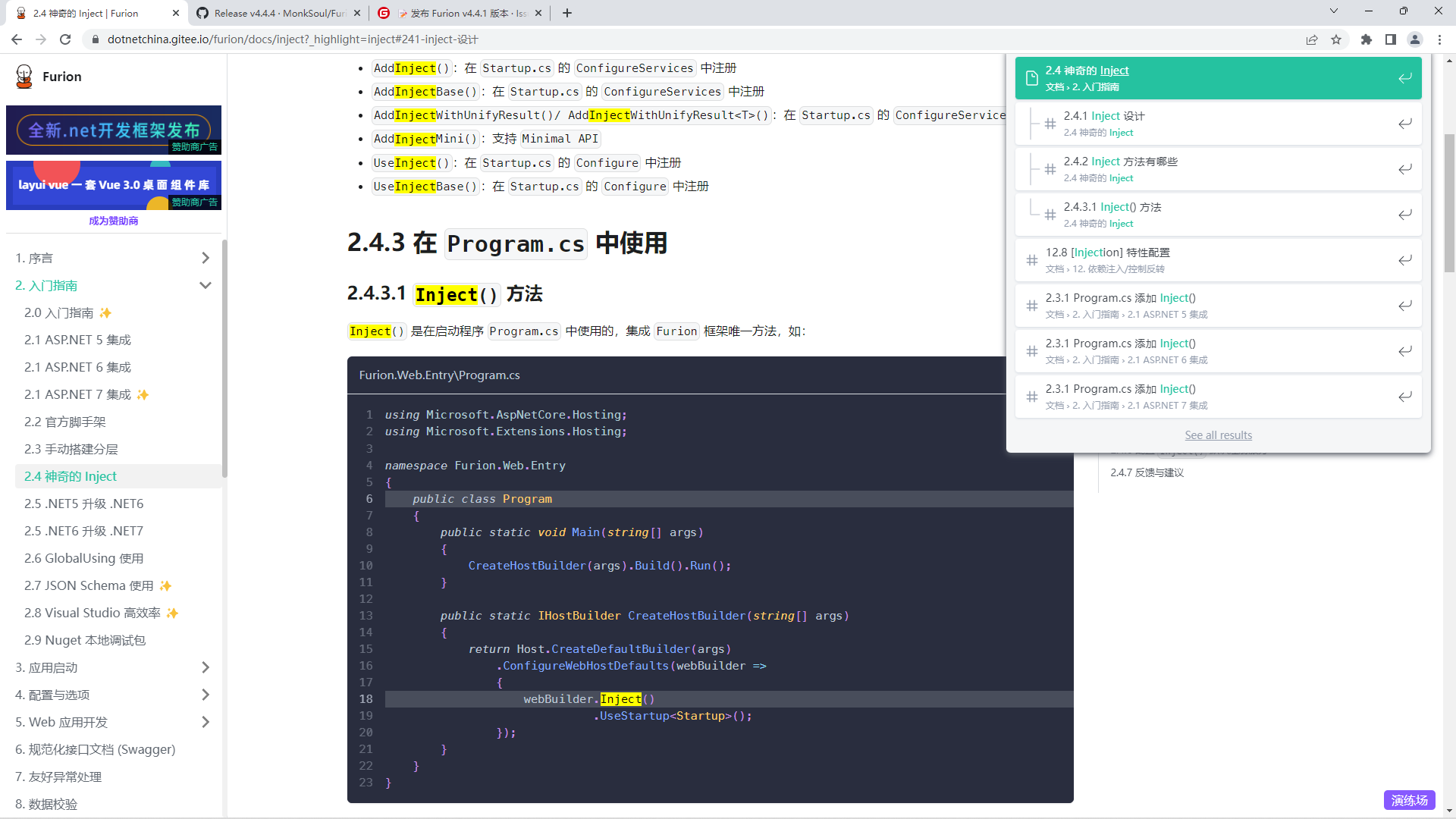Click enter arrow on '2.4 神奇的 Inject' result
Viewport: 1456px width, 819px height.
tap(1405, 78)
